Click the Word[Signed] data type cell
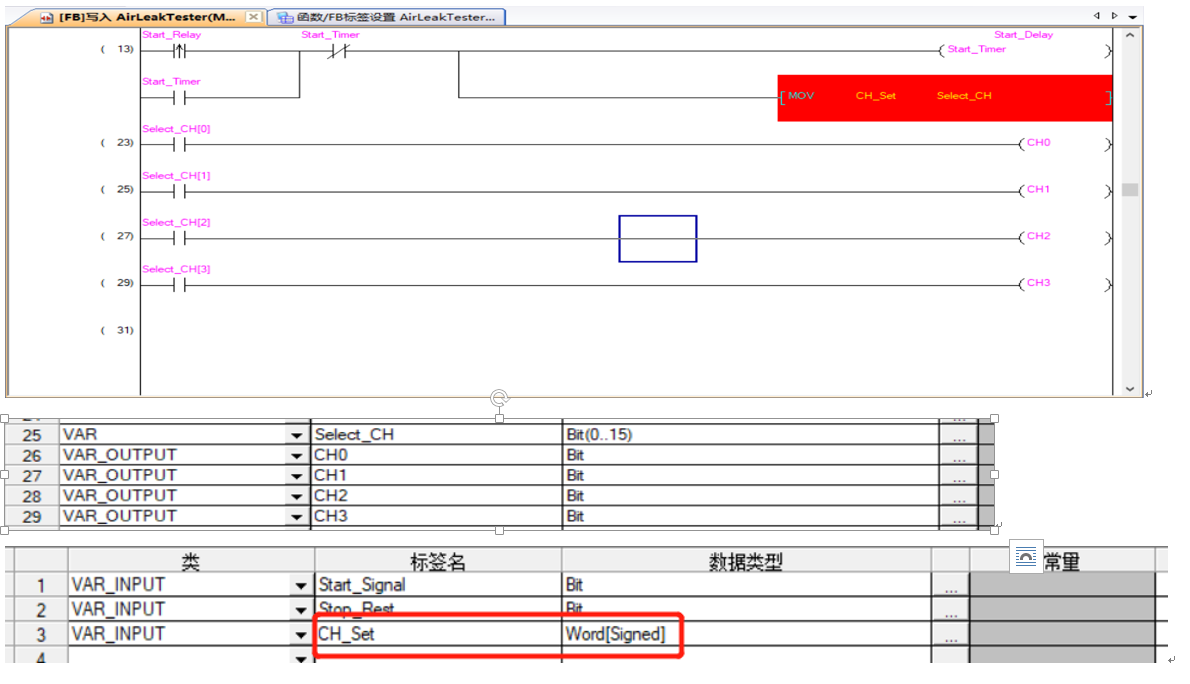Screen dimensions: 1190x684 (615, 634)
